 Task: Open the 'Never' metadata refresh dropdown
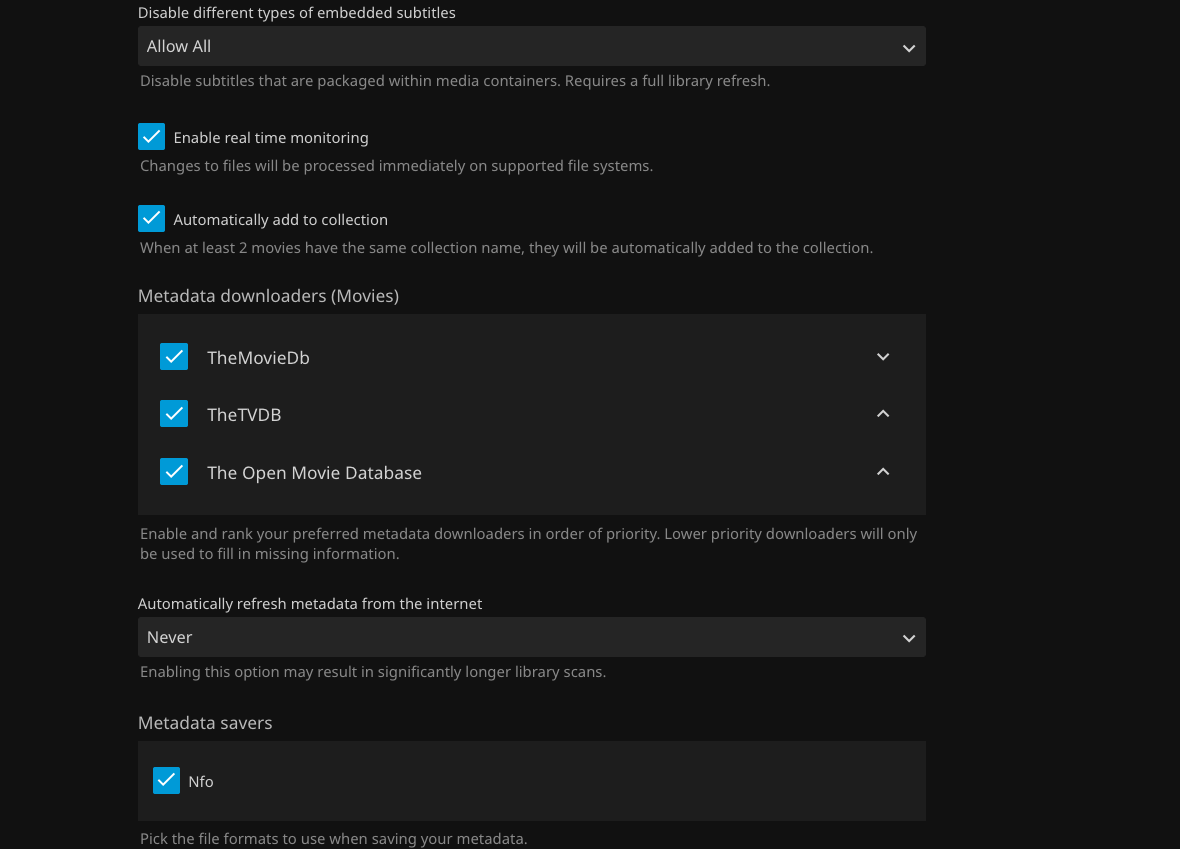tap(530, 637)
